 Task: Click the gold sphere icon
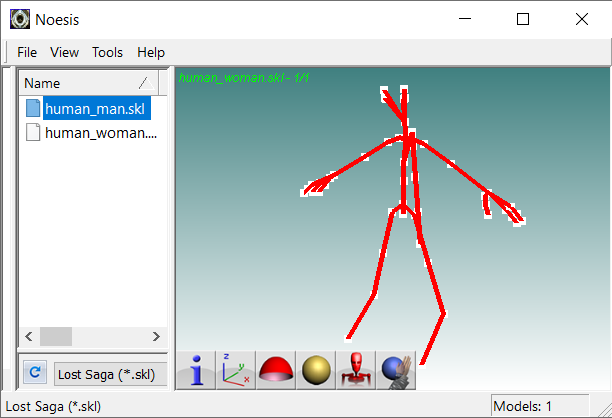pos(316,371)
